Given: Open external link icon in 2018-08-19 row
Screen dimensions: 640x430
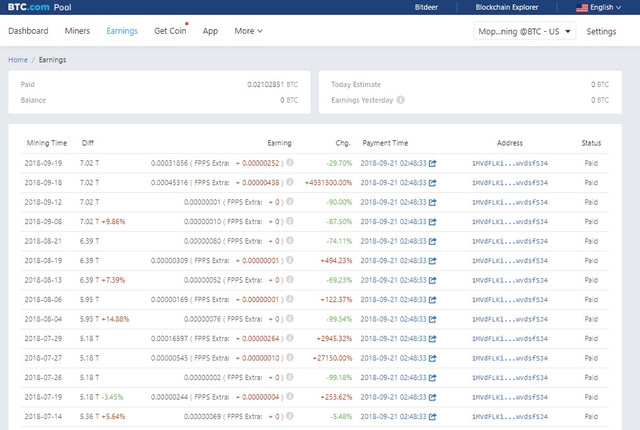Looking at the screenshot, I should [433, 261].
